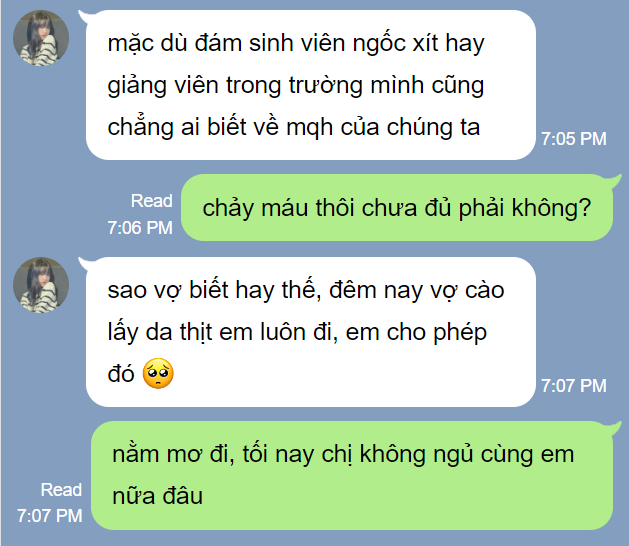Click the white bubble's 7:07 PM timestamp

(574, 386)
